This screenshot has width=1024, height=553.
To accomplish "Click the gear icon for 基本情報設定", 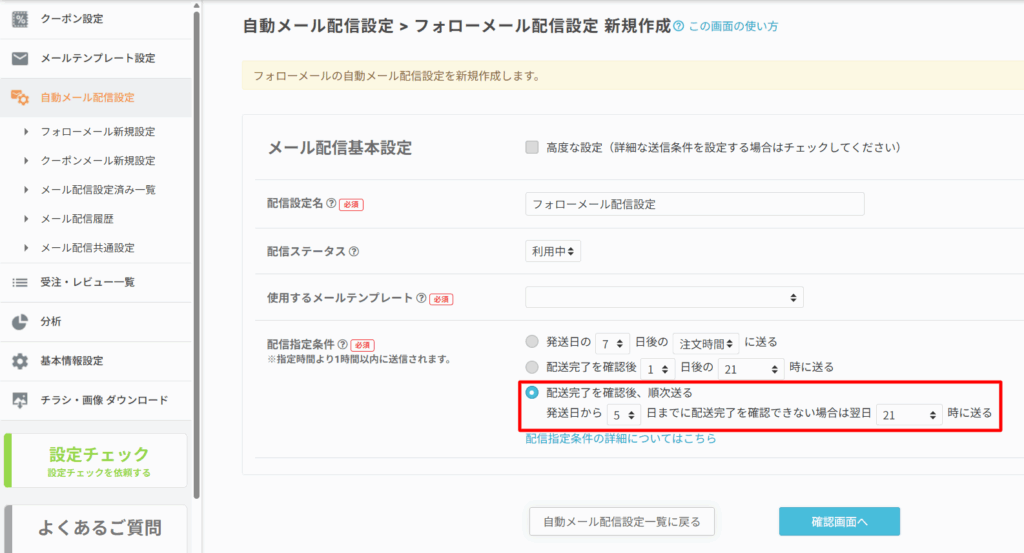I will coord(20,361).
